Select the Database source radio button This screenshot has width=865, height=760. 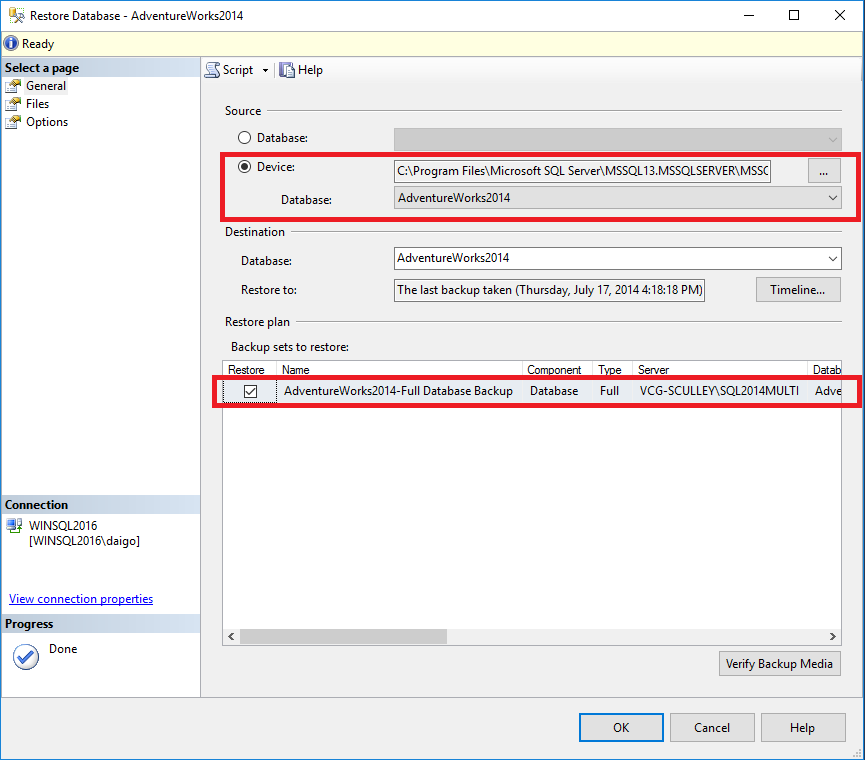(x=244, y=138)
